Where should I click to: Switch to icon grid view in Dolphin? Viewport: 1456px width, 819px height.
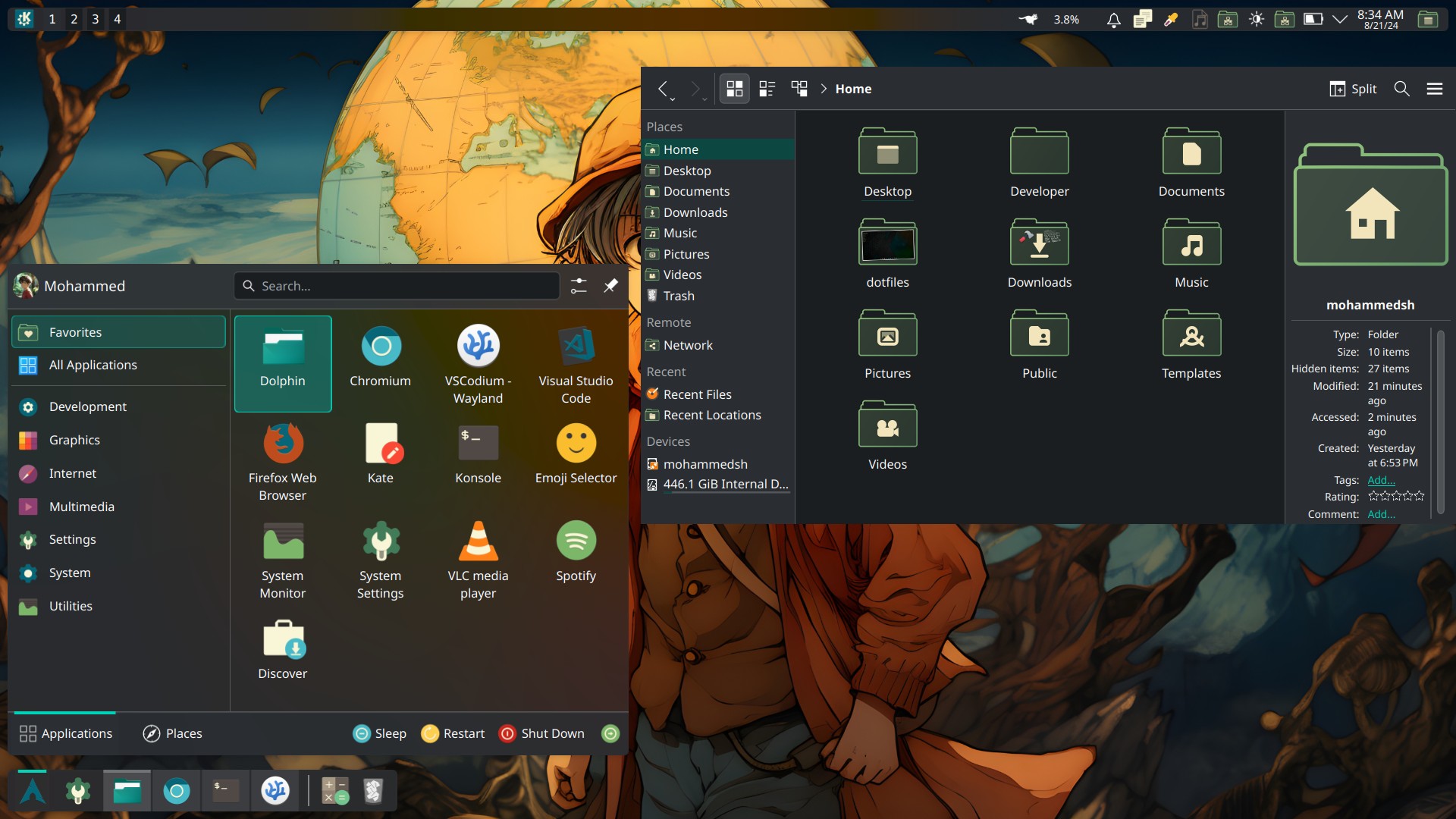733,89
